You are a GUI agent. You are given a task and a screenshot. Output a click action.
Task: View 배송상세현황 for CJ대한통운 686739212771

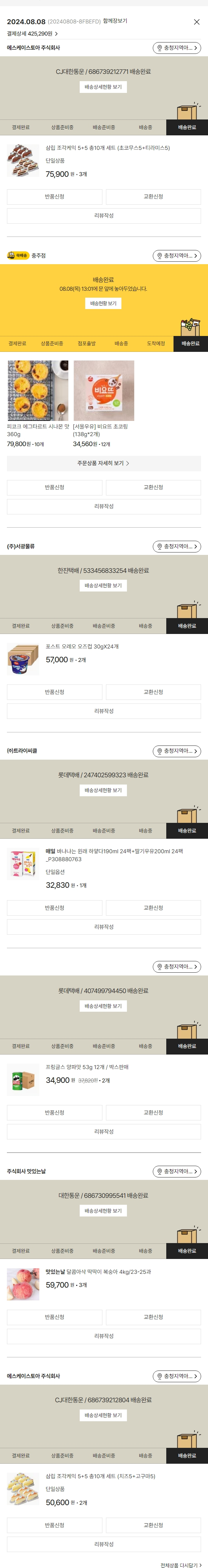pyautogui.click(x=103, y=87)
